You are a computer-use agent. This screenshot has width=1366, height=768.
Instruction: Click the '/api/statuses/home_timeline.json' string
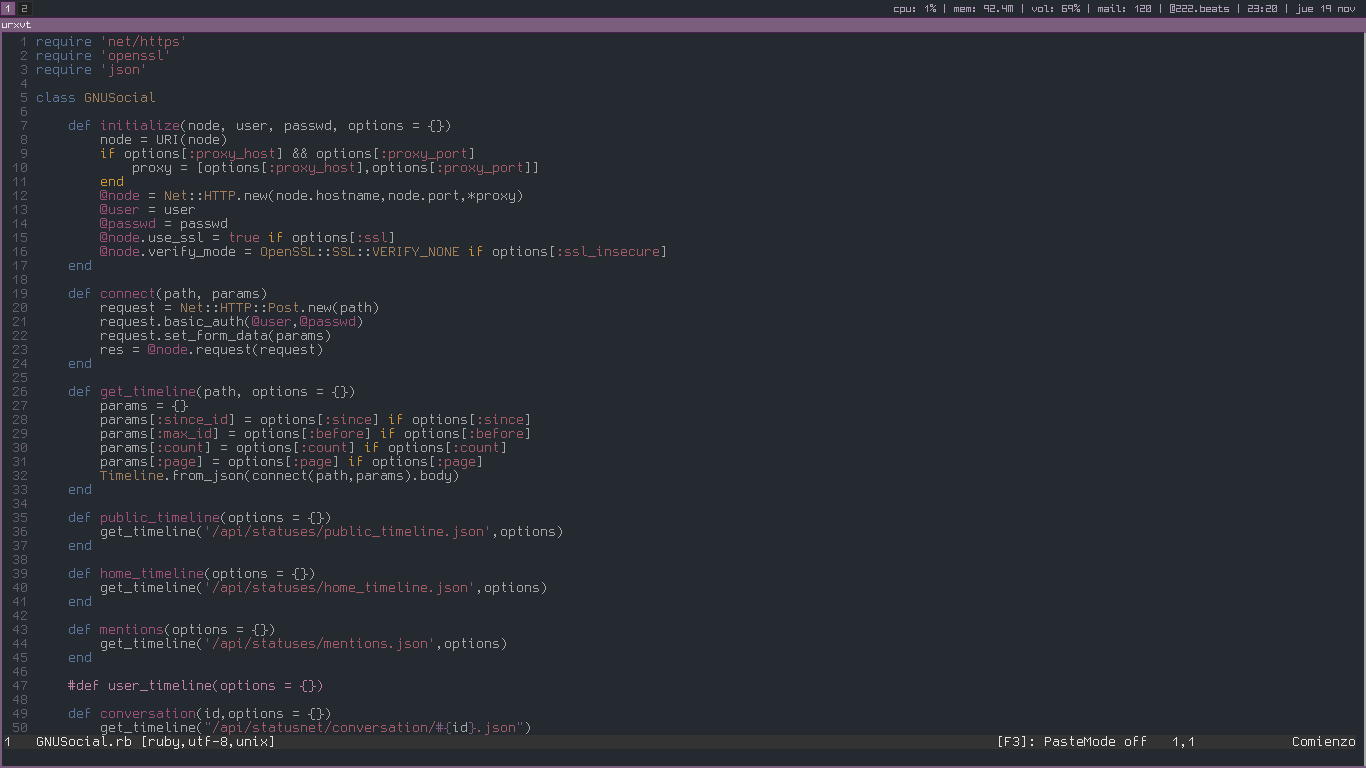339,587
